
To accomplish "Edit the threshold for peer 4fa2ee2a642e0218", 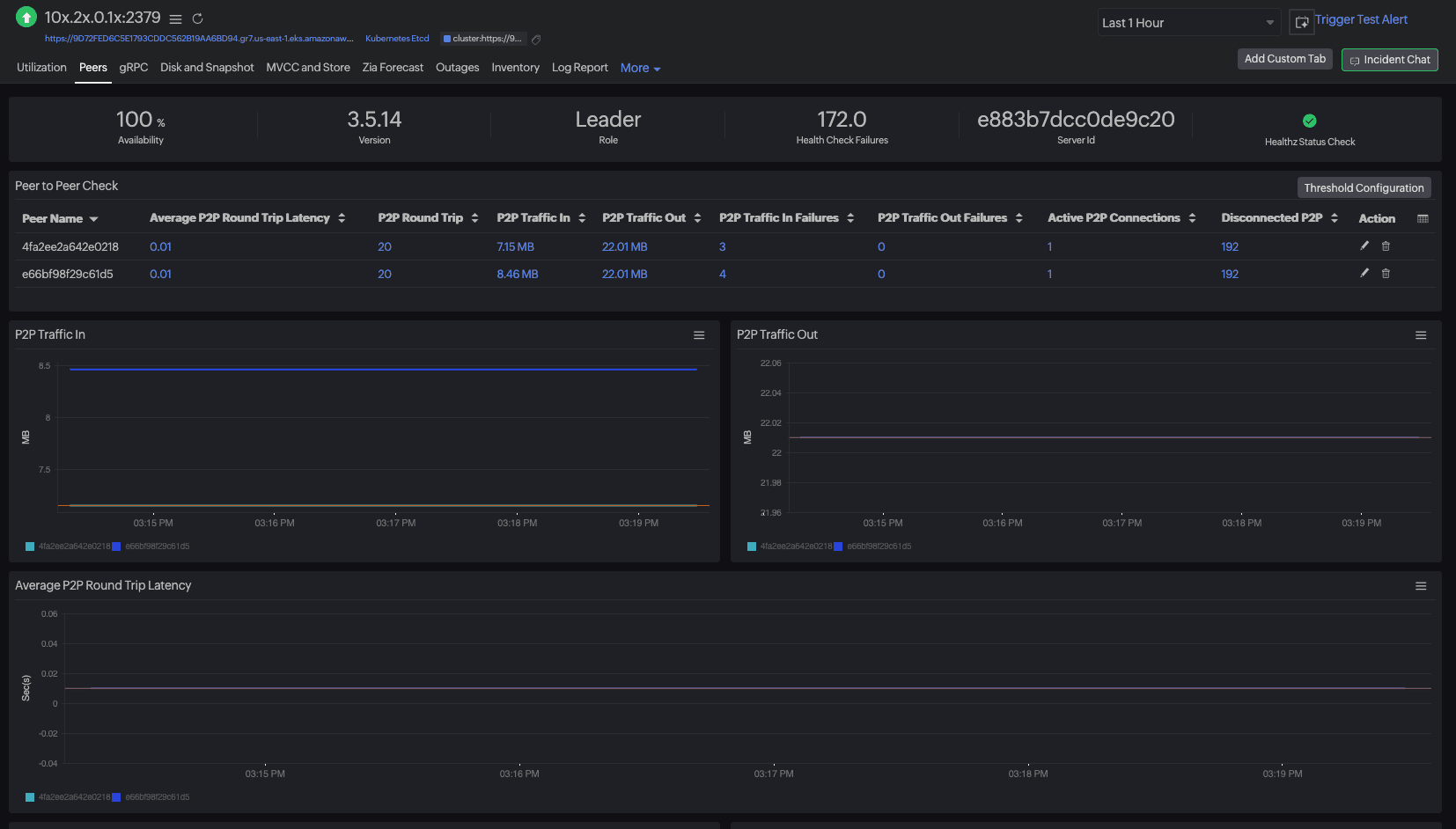I will coord(1364,246).
